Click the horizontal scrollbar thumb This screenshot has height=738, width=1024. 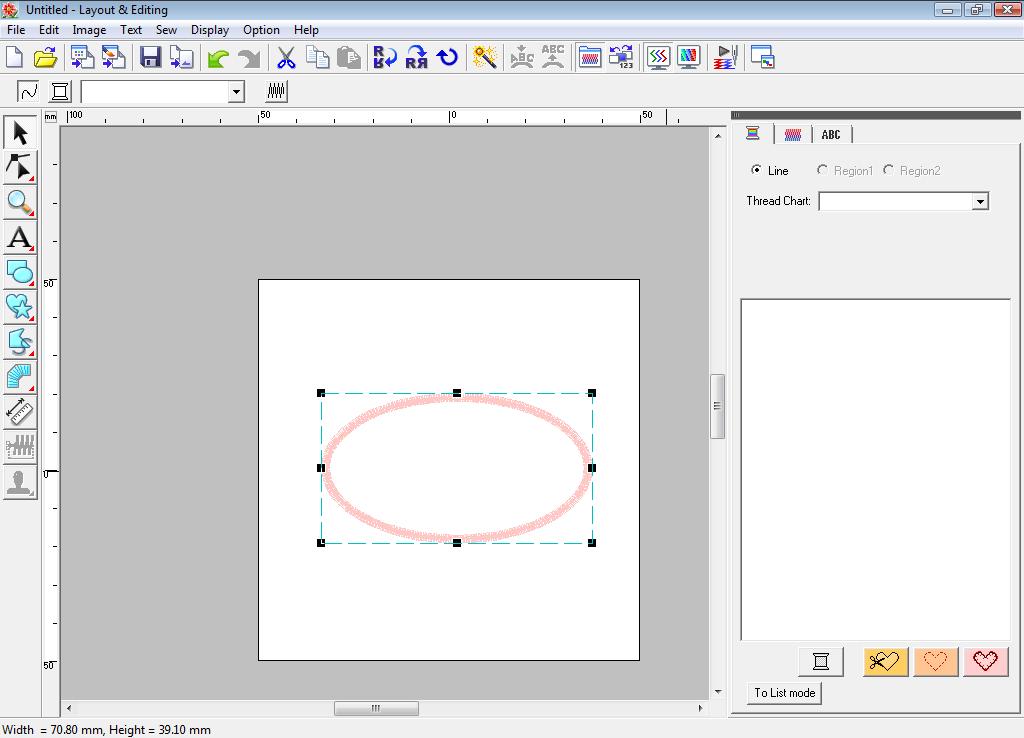(x=376, y=708)
